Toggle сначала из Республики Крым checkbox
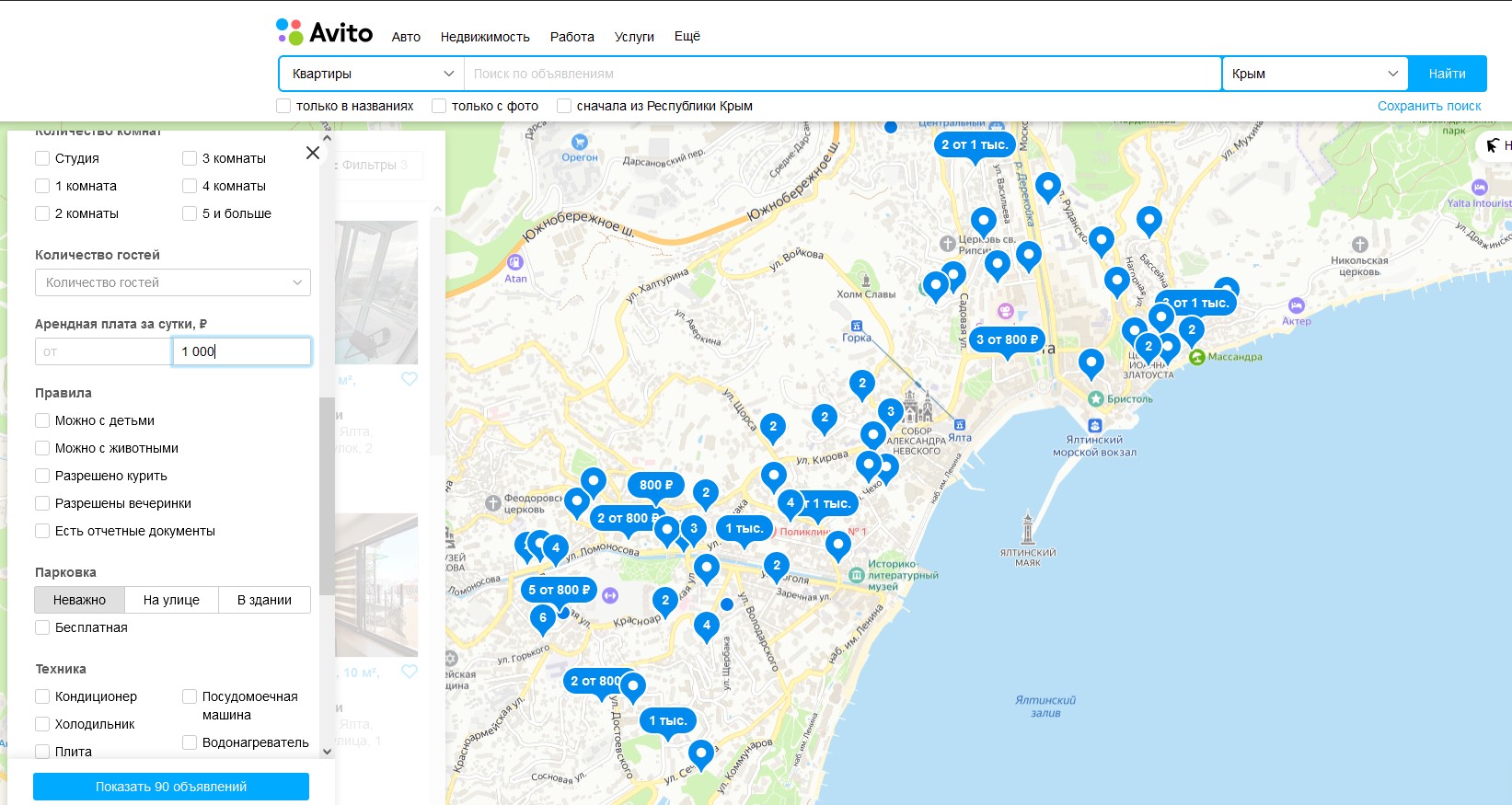 (564, 106)
